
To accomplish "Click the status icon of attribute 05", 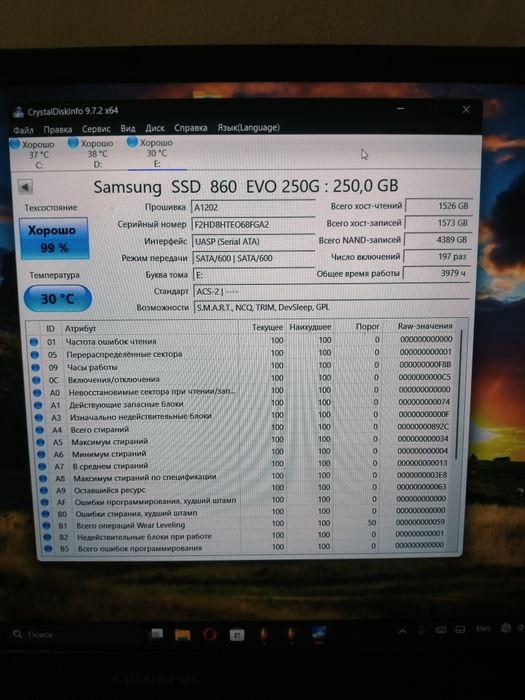I will (x=34, y=355).
